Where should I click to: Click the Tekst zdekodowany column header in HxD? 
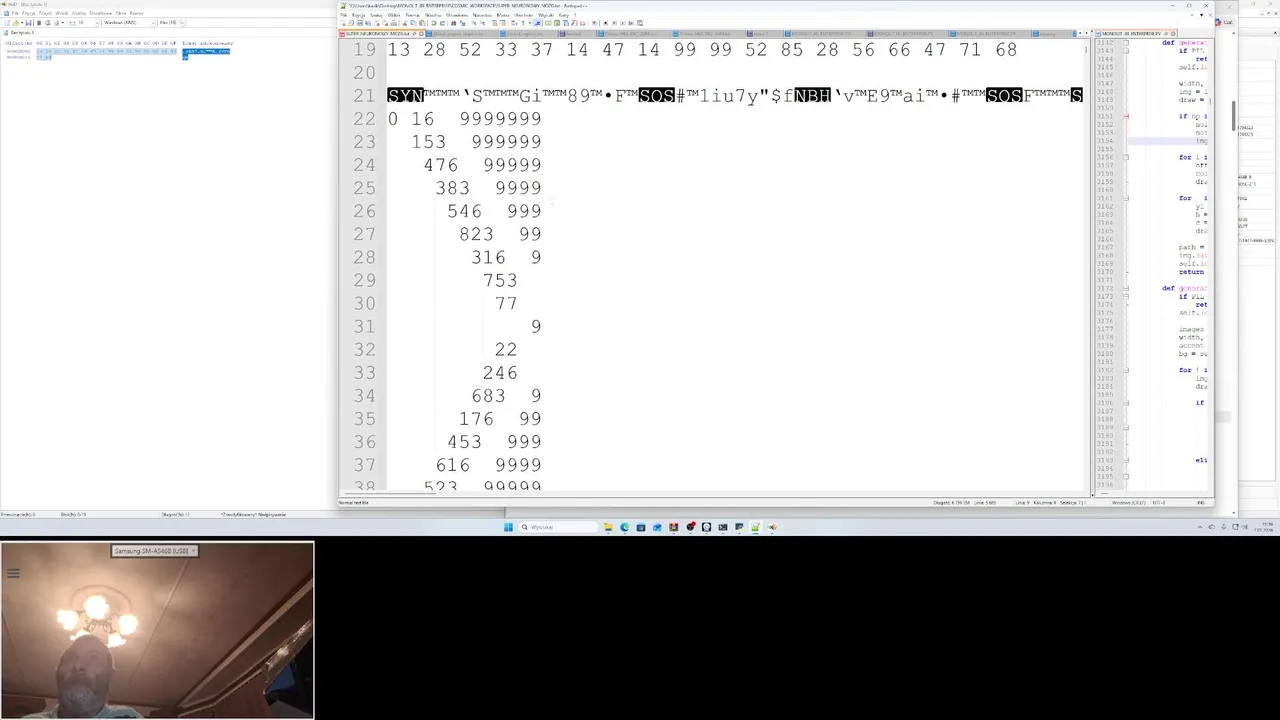pyautogui.click(x=207, y=43)
